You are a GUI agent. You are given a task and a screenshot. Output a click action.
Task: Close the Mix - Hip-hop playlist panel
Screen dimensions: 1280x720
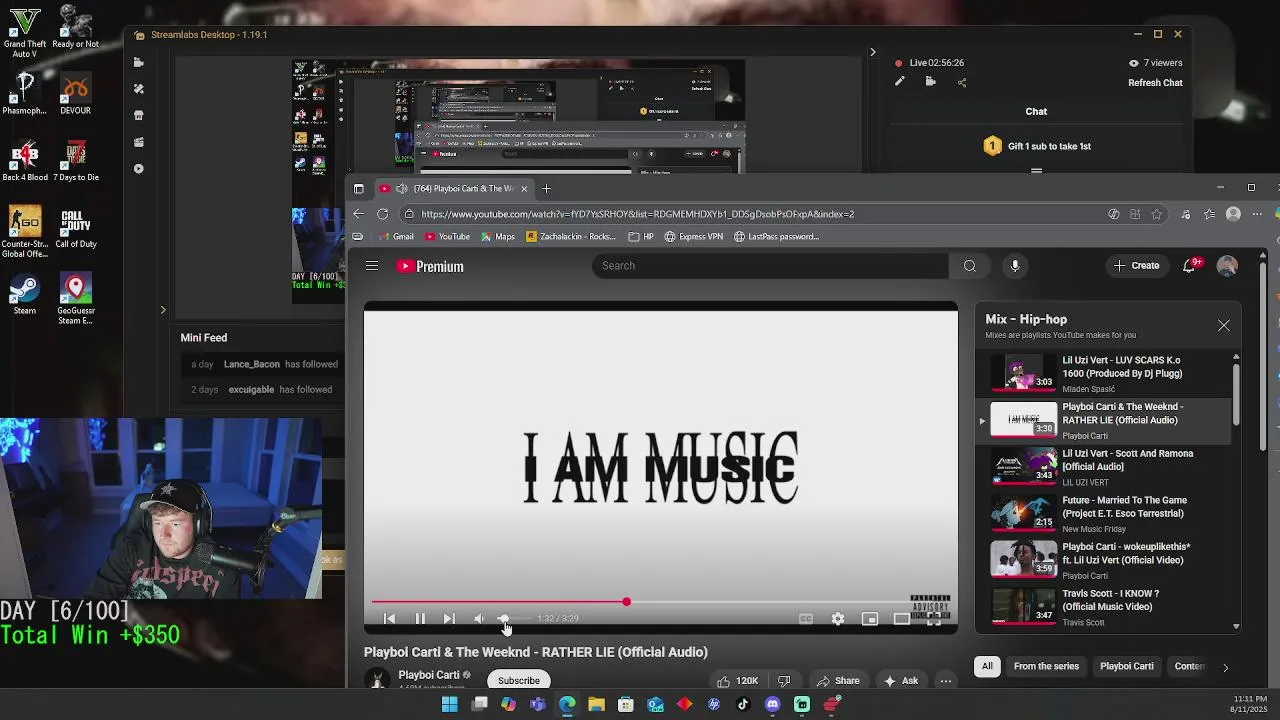coord(1224,326)
